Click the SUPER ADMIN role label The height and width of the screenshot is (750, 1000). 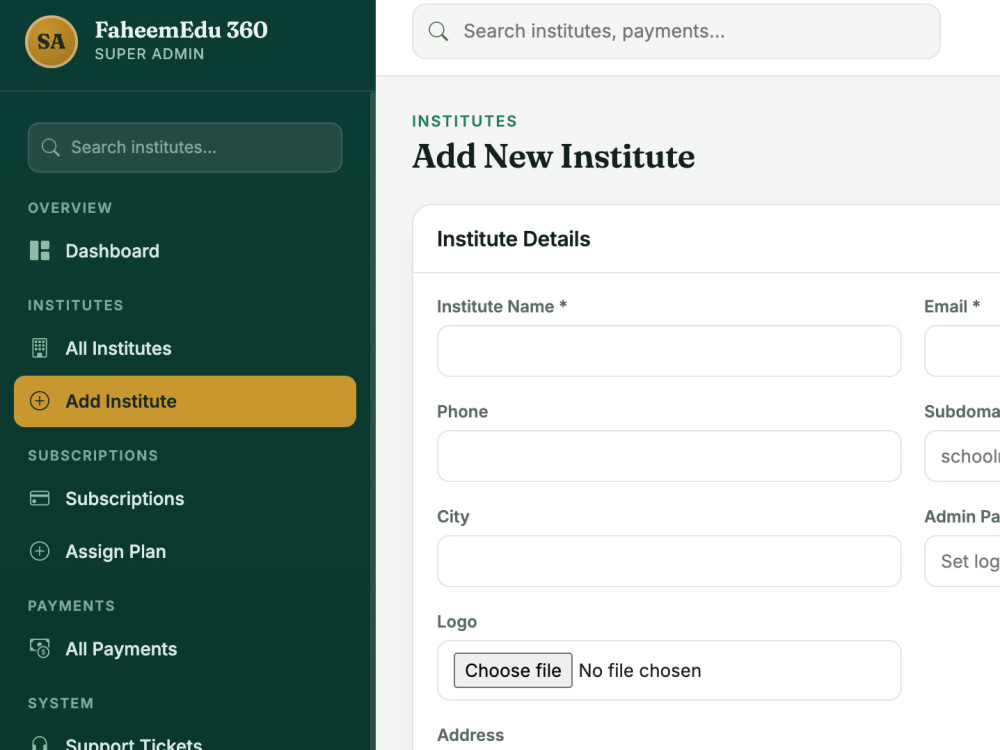pos(149,54)
